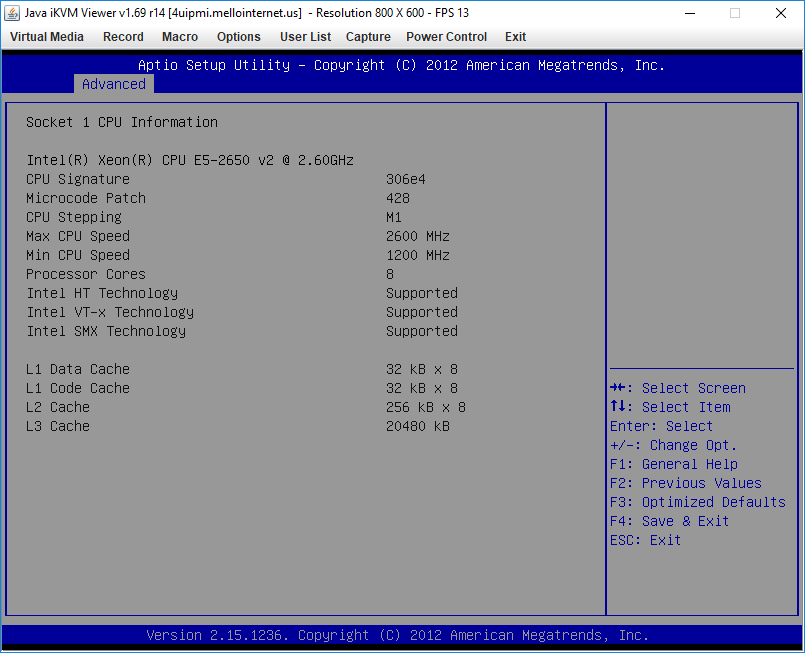The height and width of the screenshot is (653, 805).
Task: Click the CPU Stepping label
Action: pos(74,217)
